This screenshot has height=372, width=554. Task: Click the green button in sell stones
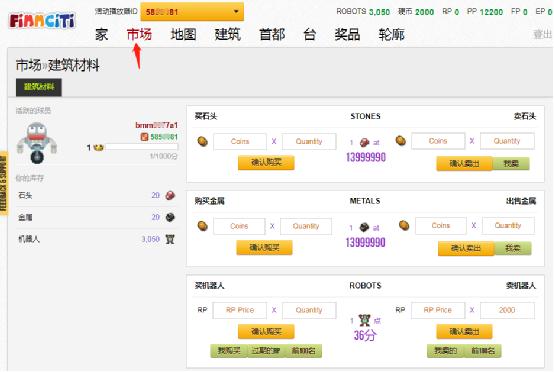point(511,164)
